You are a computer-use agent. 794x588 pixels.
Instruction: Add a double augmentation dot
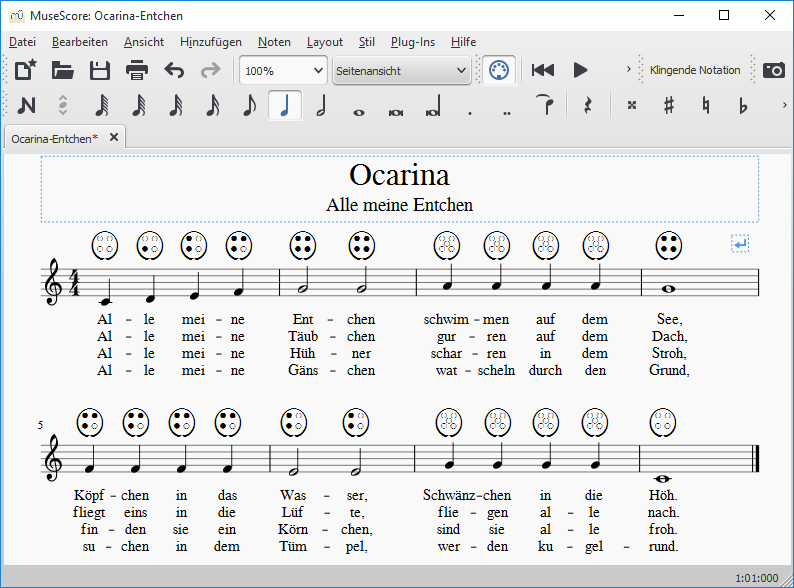[507, 113]
